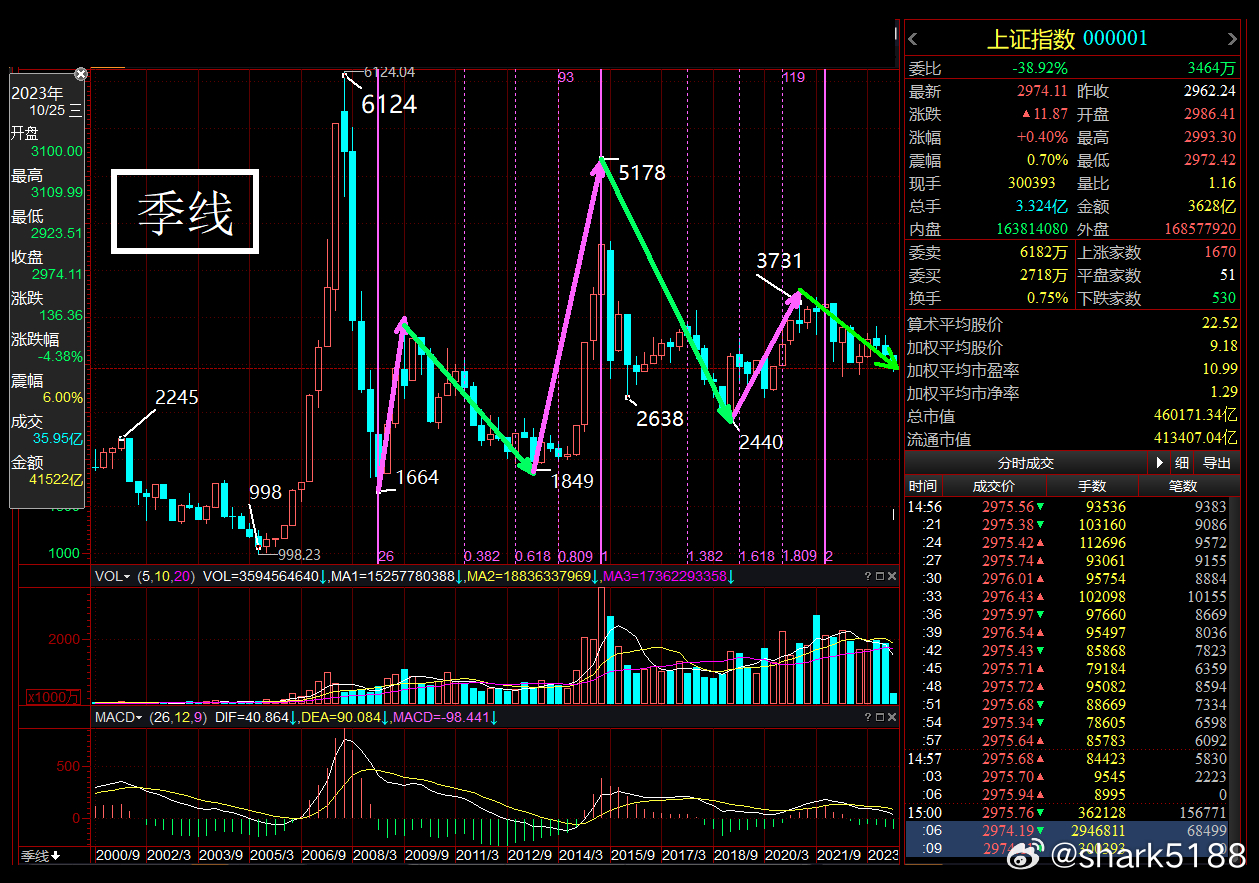The height and width of the screenshot is (883, 1259).
Task: Open help for the MACD indicator panel
Action: tap(868, 718)
